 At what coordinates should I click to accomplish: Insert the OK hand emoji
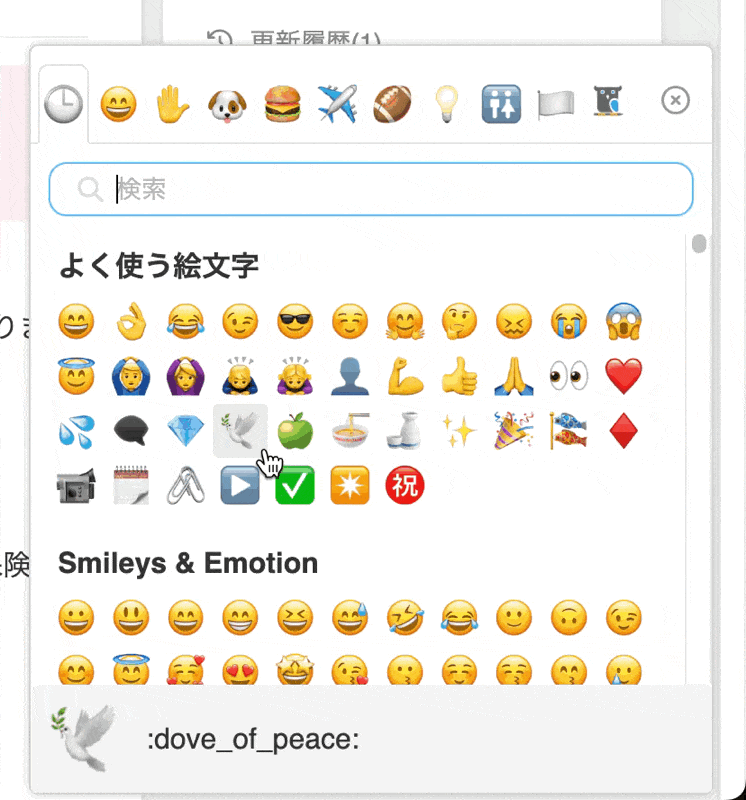[132, 321]
